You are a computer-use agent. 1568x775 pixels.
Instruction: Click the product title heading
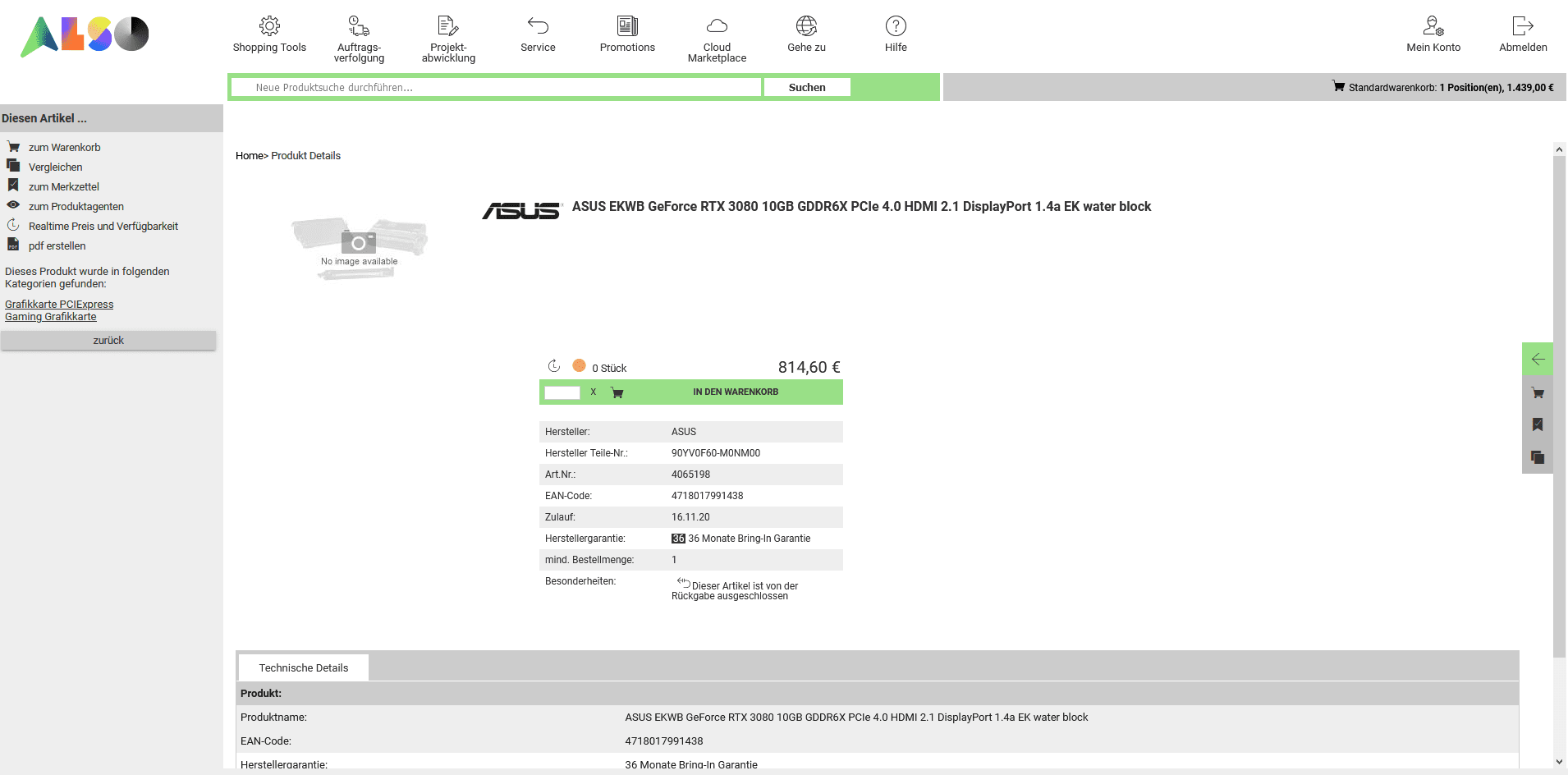coord(861,207)
